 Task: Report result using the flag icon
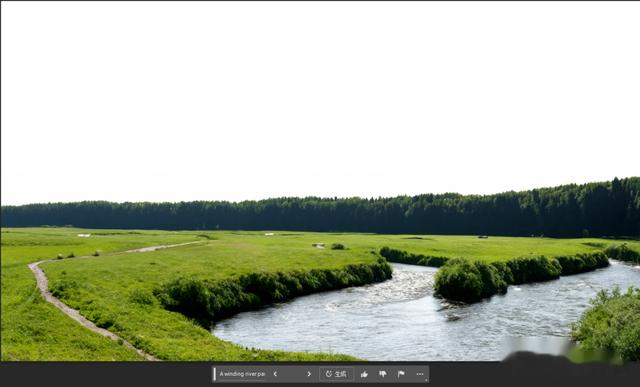point(401,374)
